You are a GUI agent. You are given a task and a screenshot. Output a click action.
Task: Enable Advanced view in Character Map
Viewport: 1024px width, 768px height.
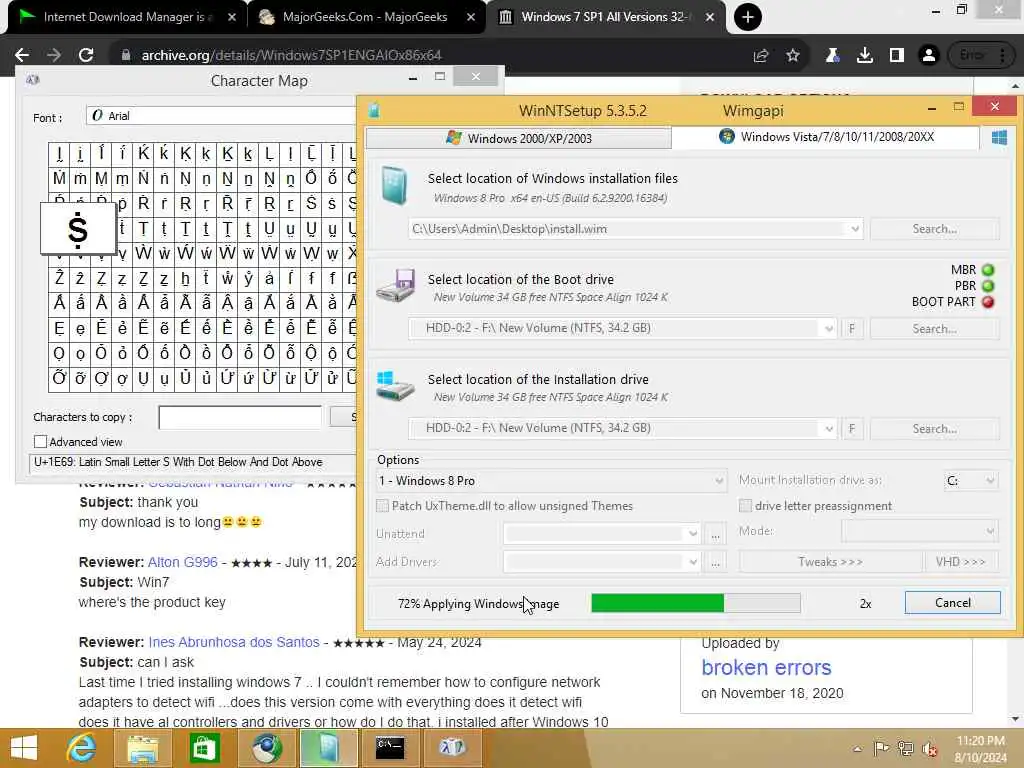pyautogui.click(x=40, y=442)
